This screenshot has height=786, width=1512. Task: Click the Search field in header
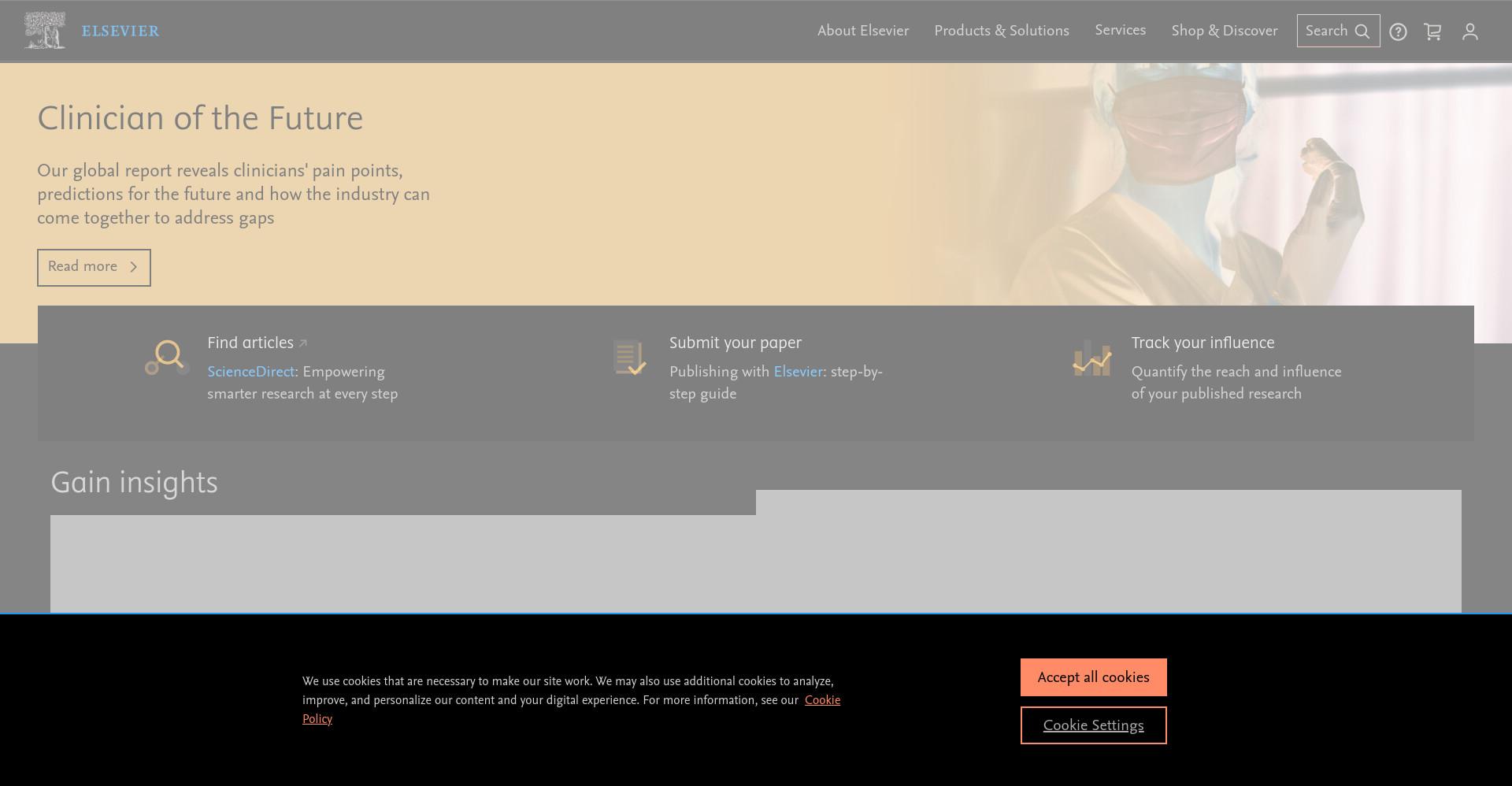(x=1338, y=31)
